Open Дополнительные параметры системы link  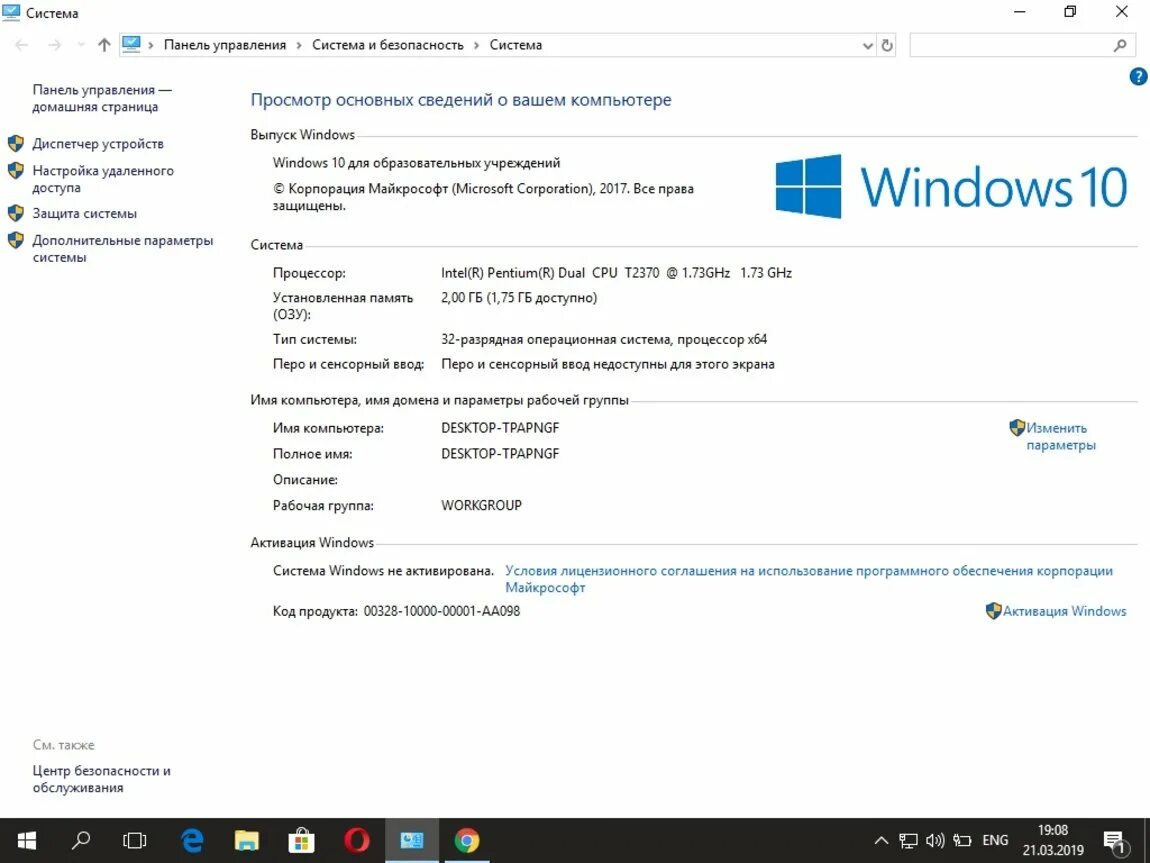point(122,249)
